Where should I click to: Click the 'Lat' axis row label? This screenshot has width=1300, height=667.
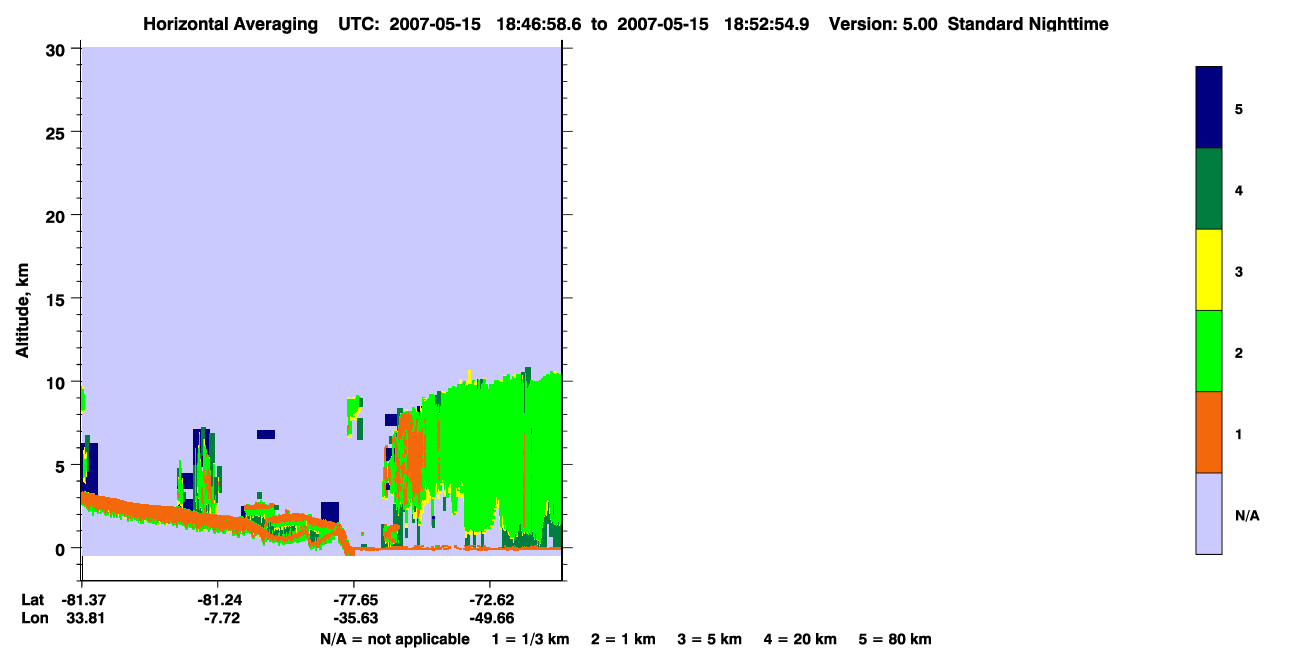(x=32, y=600)
